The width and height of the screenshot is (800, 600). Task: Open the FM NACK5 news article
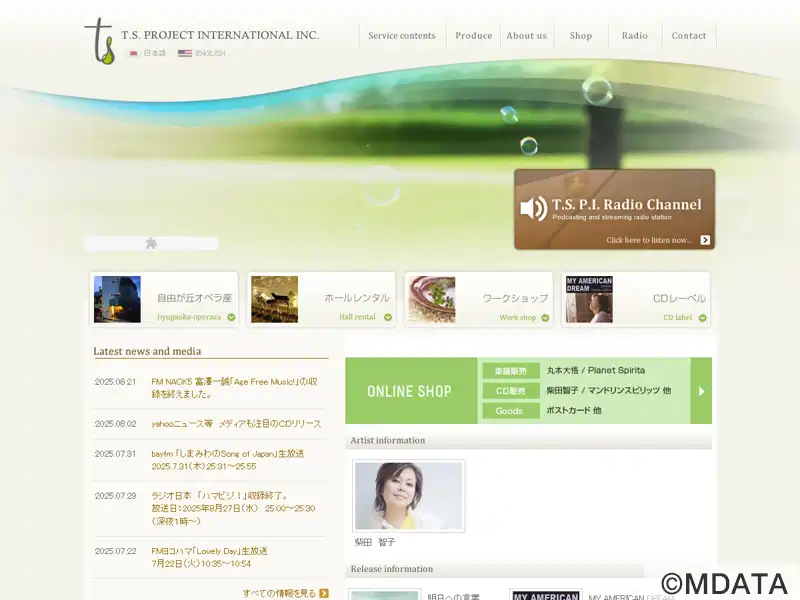point(234,387)
